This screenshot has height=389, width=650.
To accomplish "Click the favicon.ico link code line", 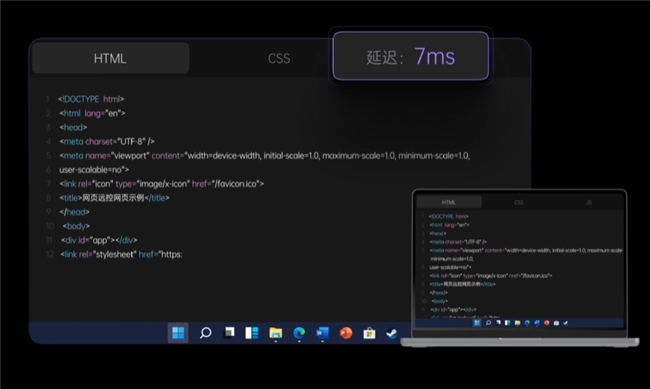I will coord(162,184).
